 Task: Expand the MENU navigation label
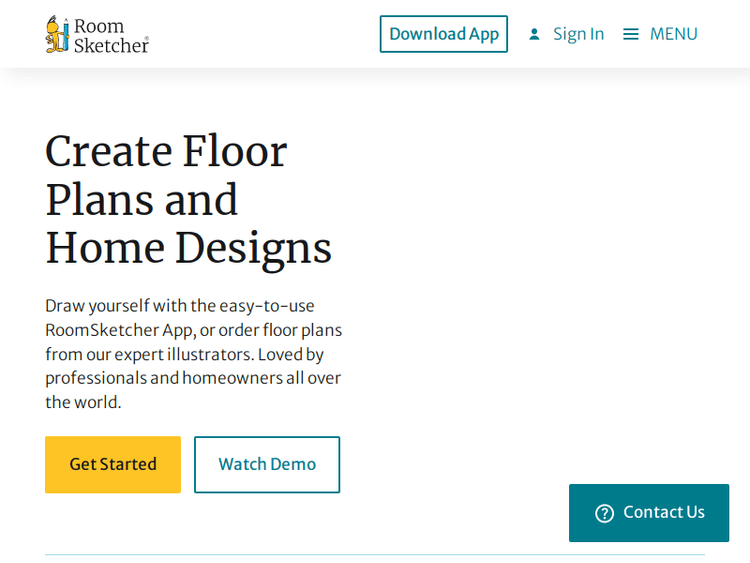(x=673, y=34)
